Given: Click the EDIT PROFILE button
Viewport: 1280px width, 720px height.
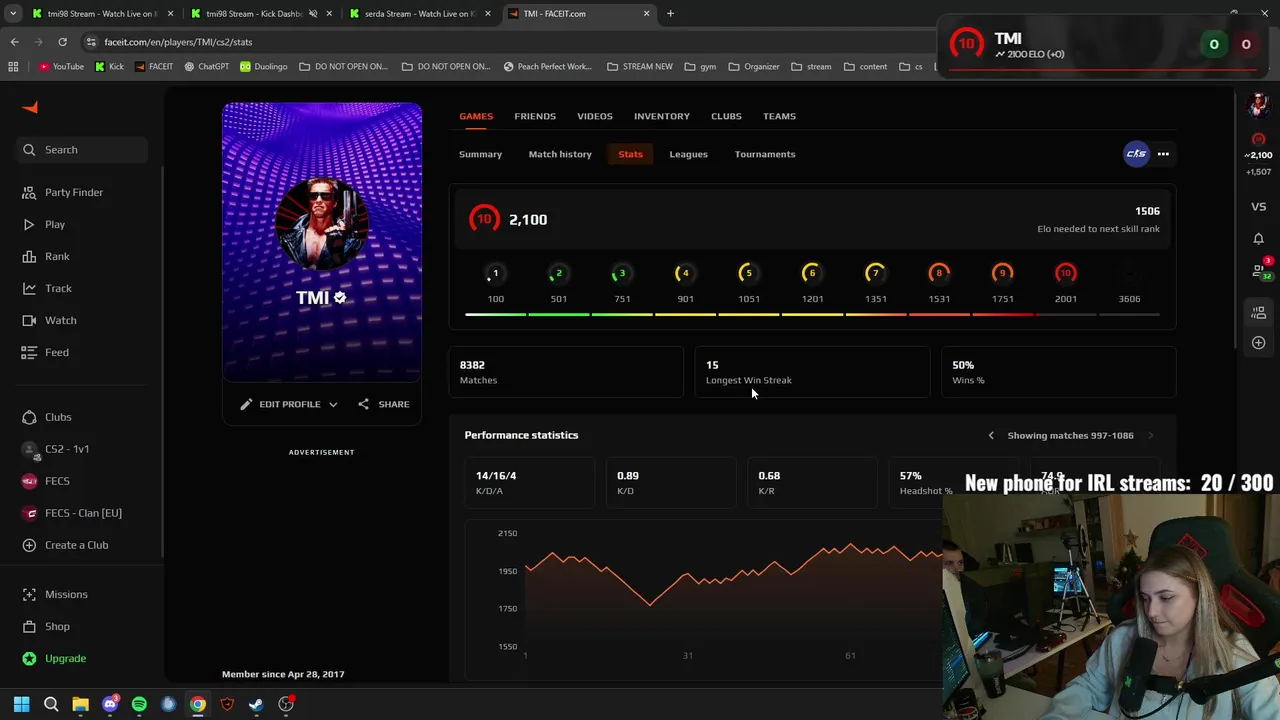Looking at the screenshot, I should coord(290,404).
